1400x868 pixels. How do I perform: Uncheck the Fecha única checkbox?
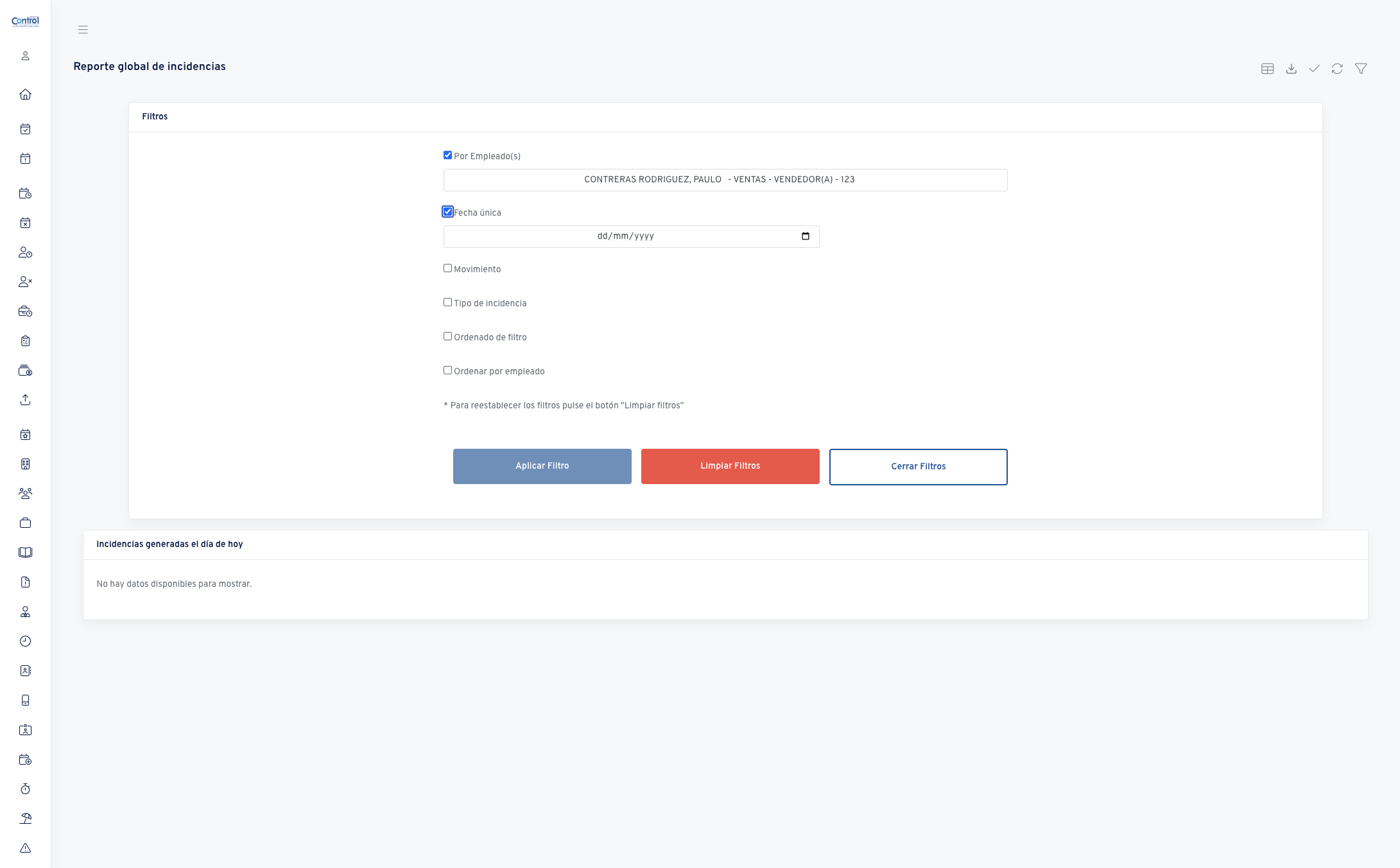point(448,212)
